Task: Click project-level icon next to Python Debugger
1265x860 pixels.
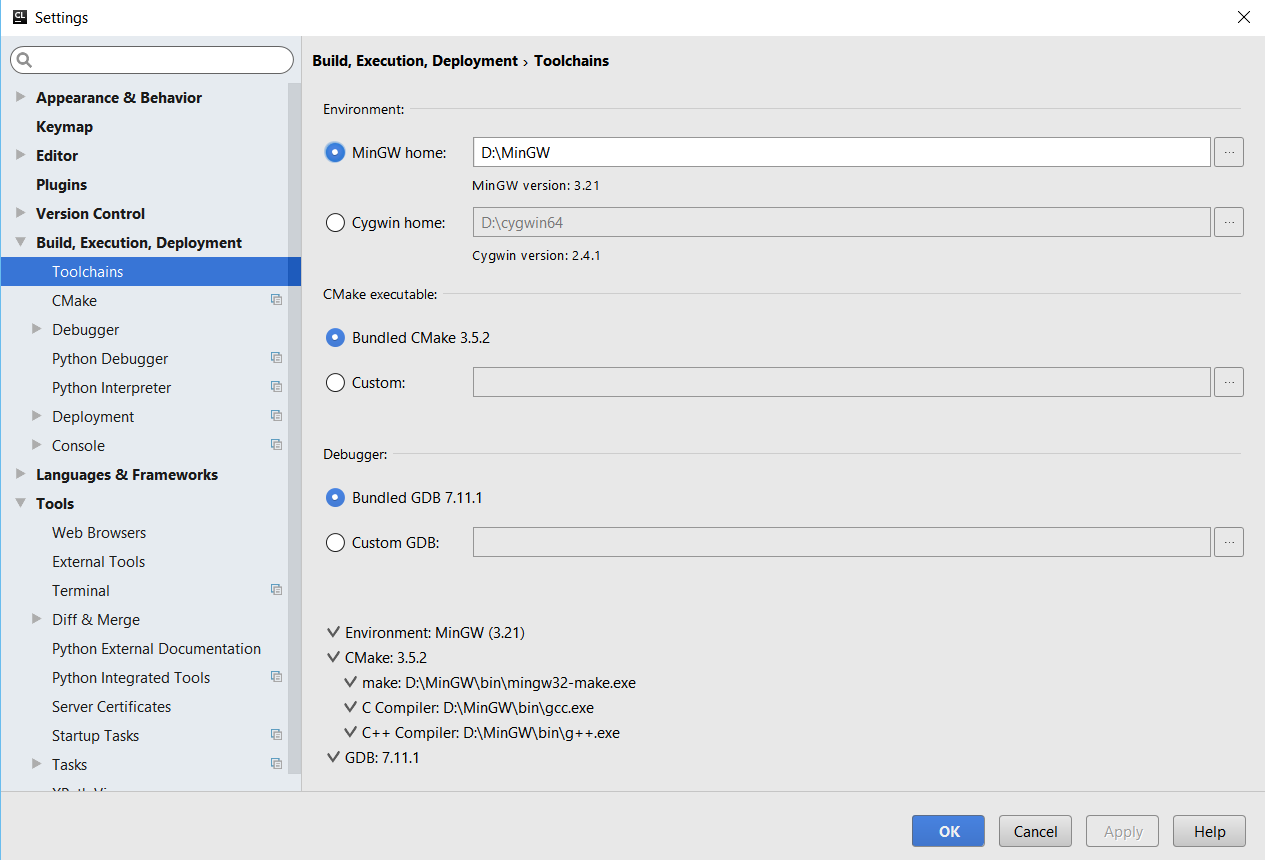Action: point(276,358)
